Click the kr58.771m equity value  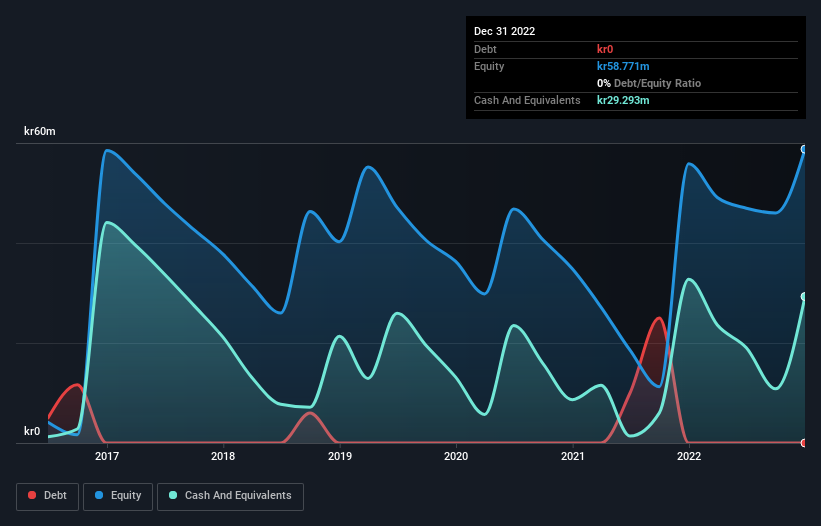623,66
